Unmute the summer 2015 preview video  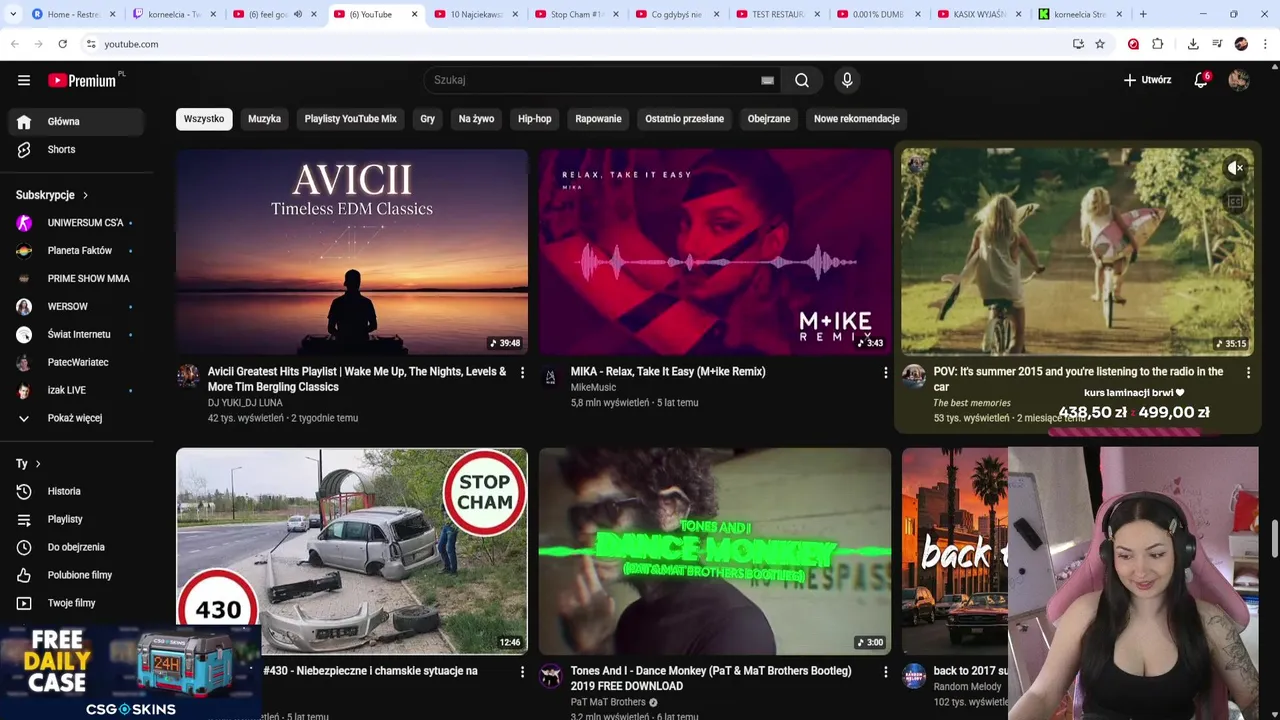point(1235,169)
